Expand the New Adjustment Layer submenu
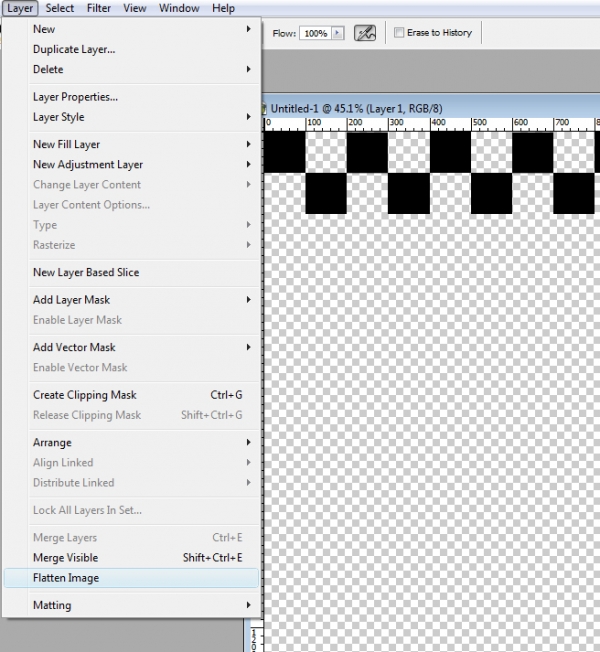This screenshot has width=600, height=652. 131,164
